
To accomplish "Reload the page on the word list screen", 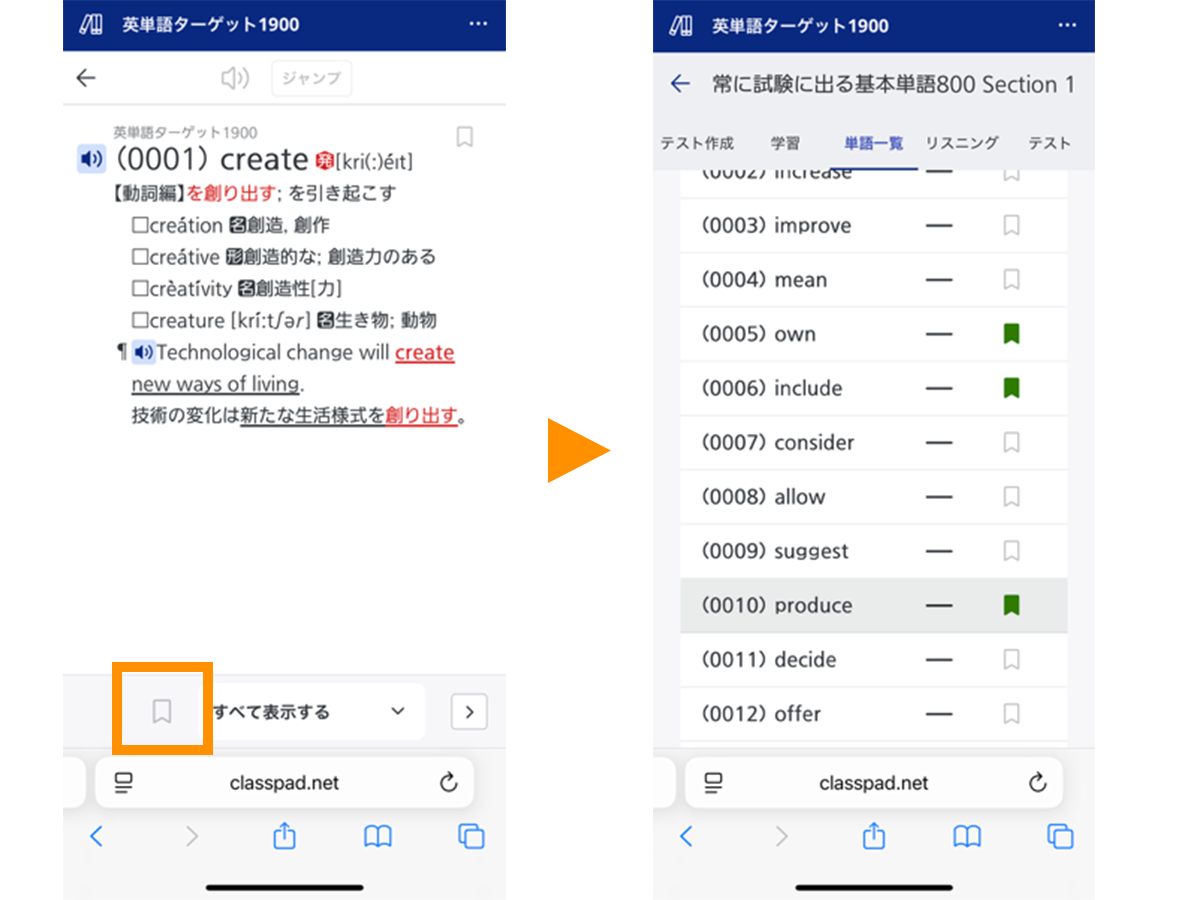I will point(1038,782).
